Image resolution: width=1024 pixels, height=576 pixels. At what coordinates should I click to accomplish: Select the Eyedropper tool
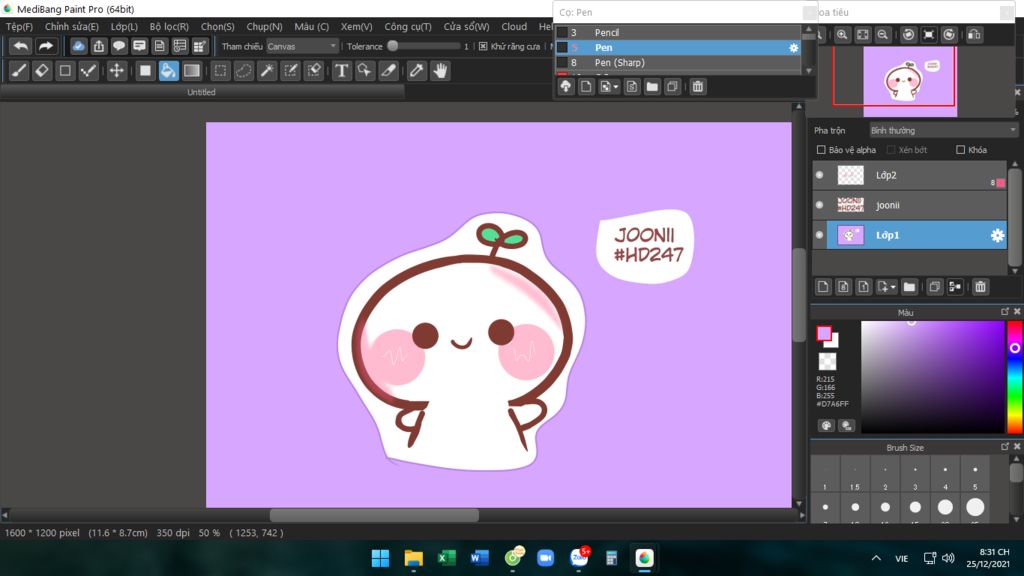pyautogui.click(x=416, y=71)
